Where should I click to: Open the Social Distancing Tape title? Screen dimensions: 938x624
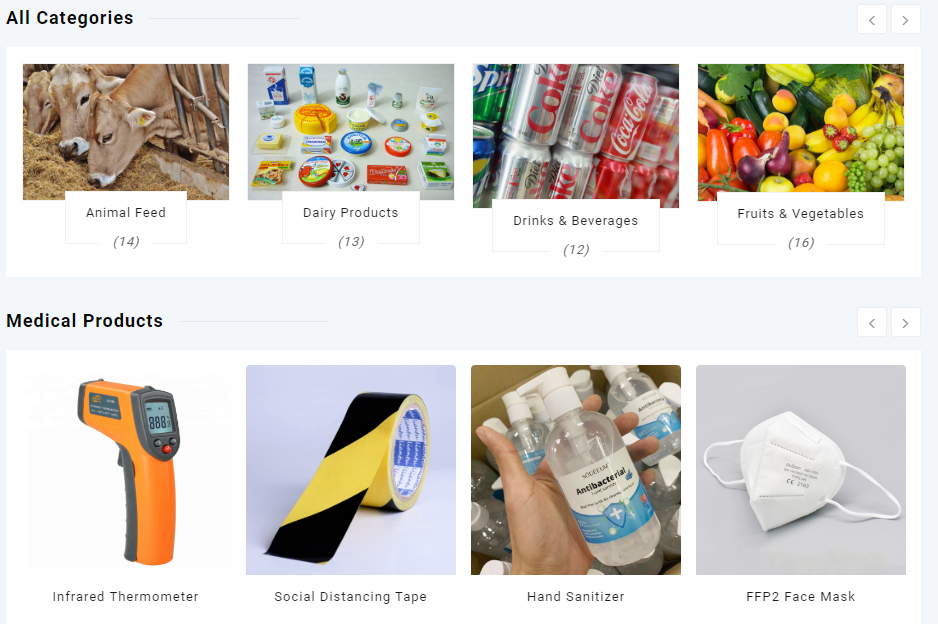[x=351, y=596]
